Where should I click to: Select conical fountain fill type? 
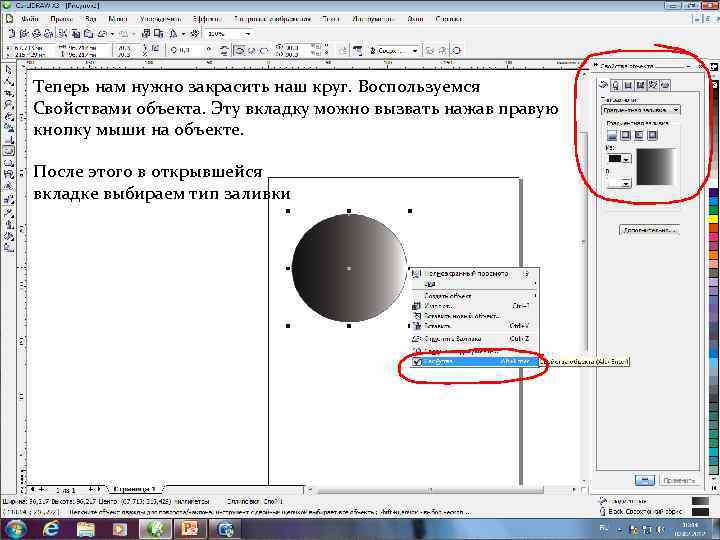(x=639, y=135)
